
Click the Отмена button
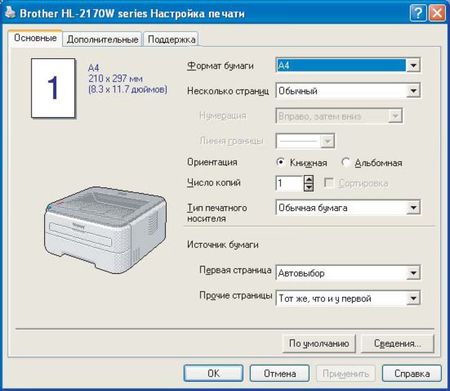280,373
